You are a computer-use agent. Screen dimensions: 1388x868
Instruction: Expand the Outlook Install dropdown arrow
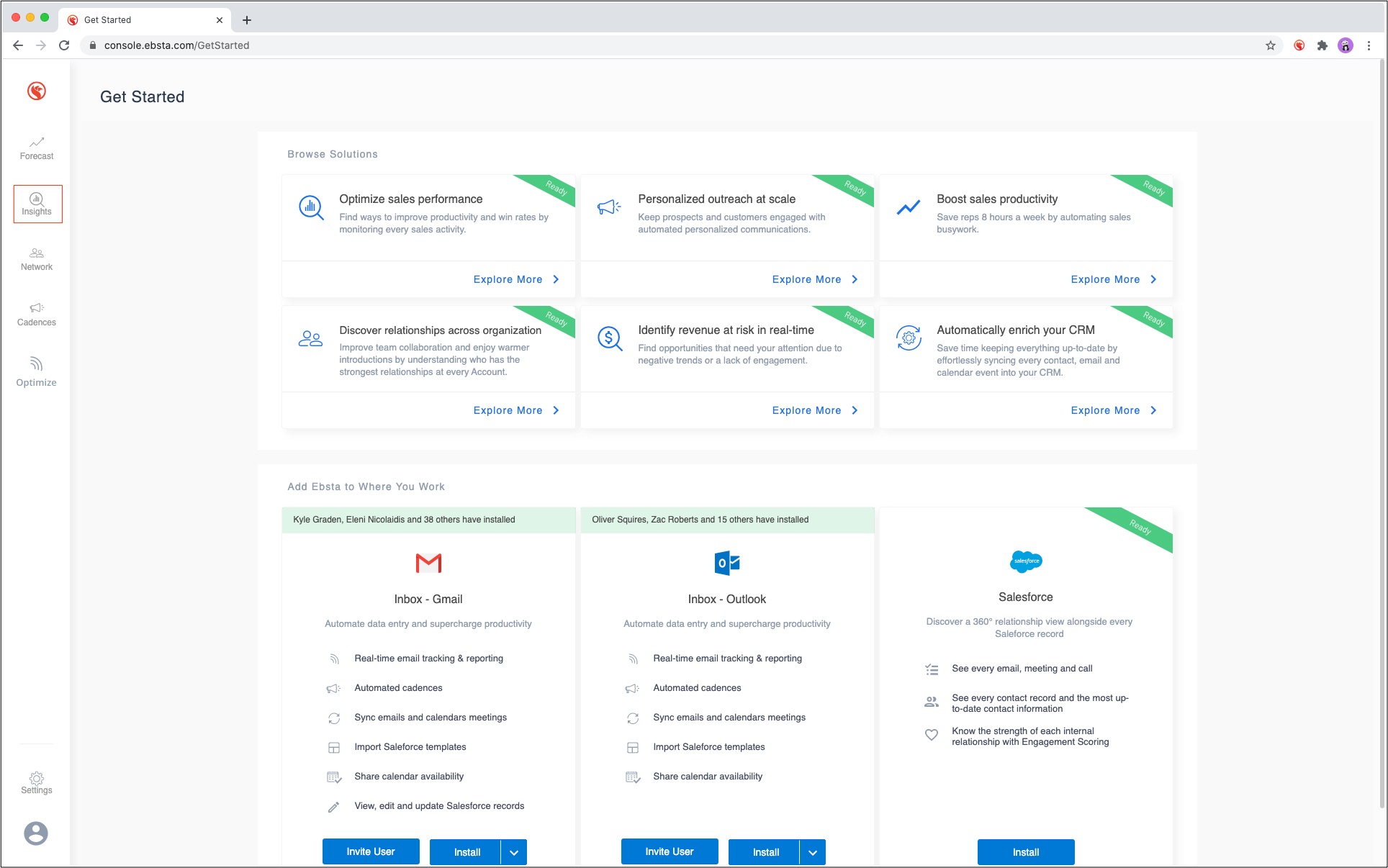click(813, 852)
